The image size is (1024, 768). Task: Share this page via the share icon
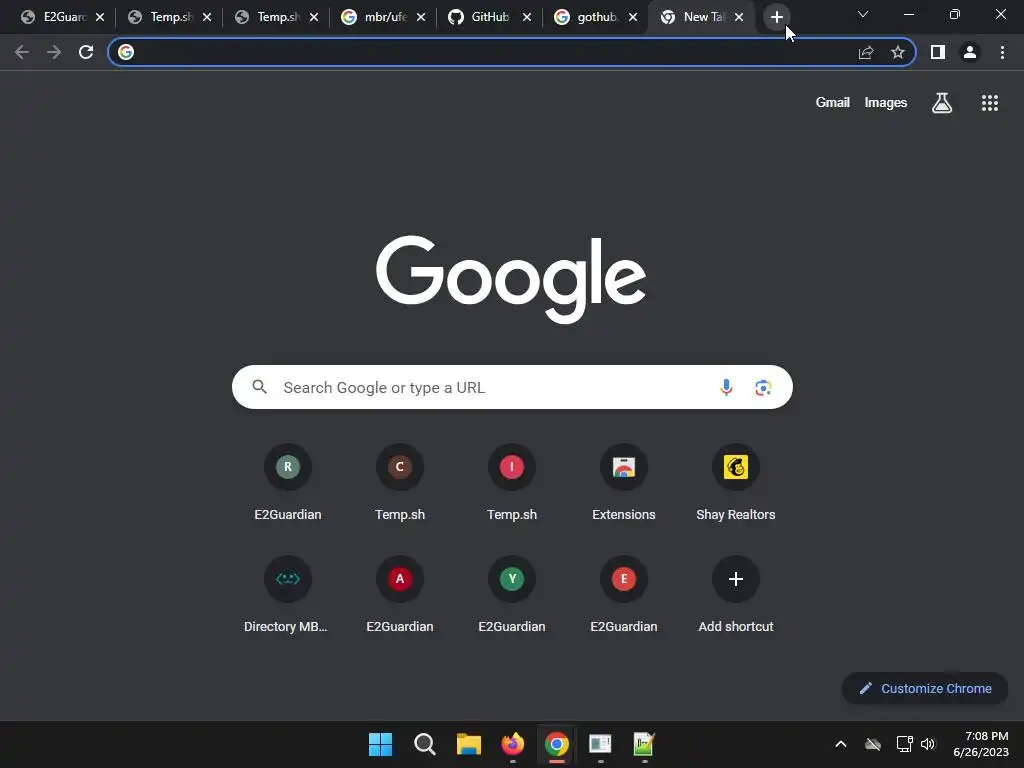866,52
